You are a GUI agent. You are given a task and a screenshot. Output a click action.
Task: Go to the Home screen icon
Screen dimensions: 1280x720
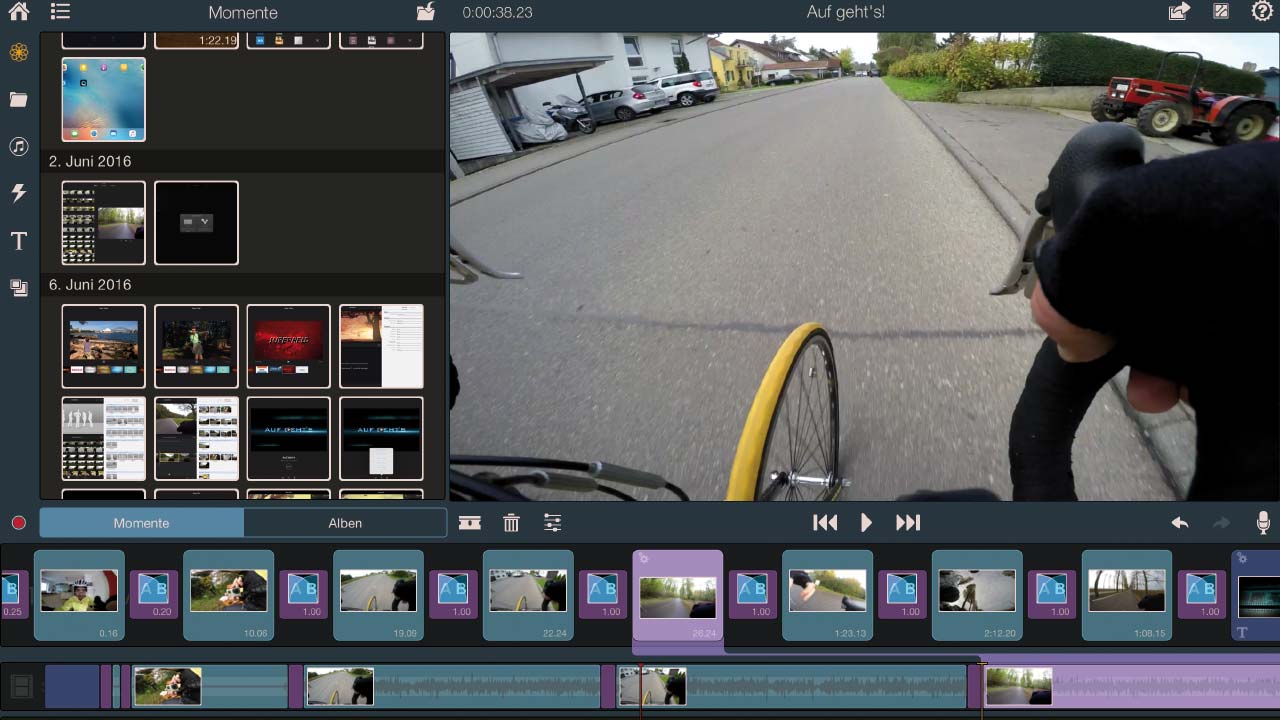18,12
